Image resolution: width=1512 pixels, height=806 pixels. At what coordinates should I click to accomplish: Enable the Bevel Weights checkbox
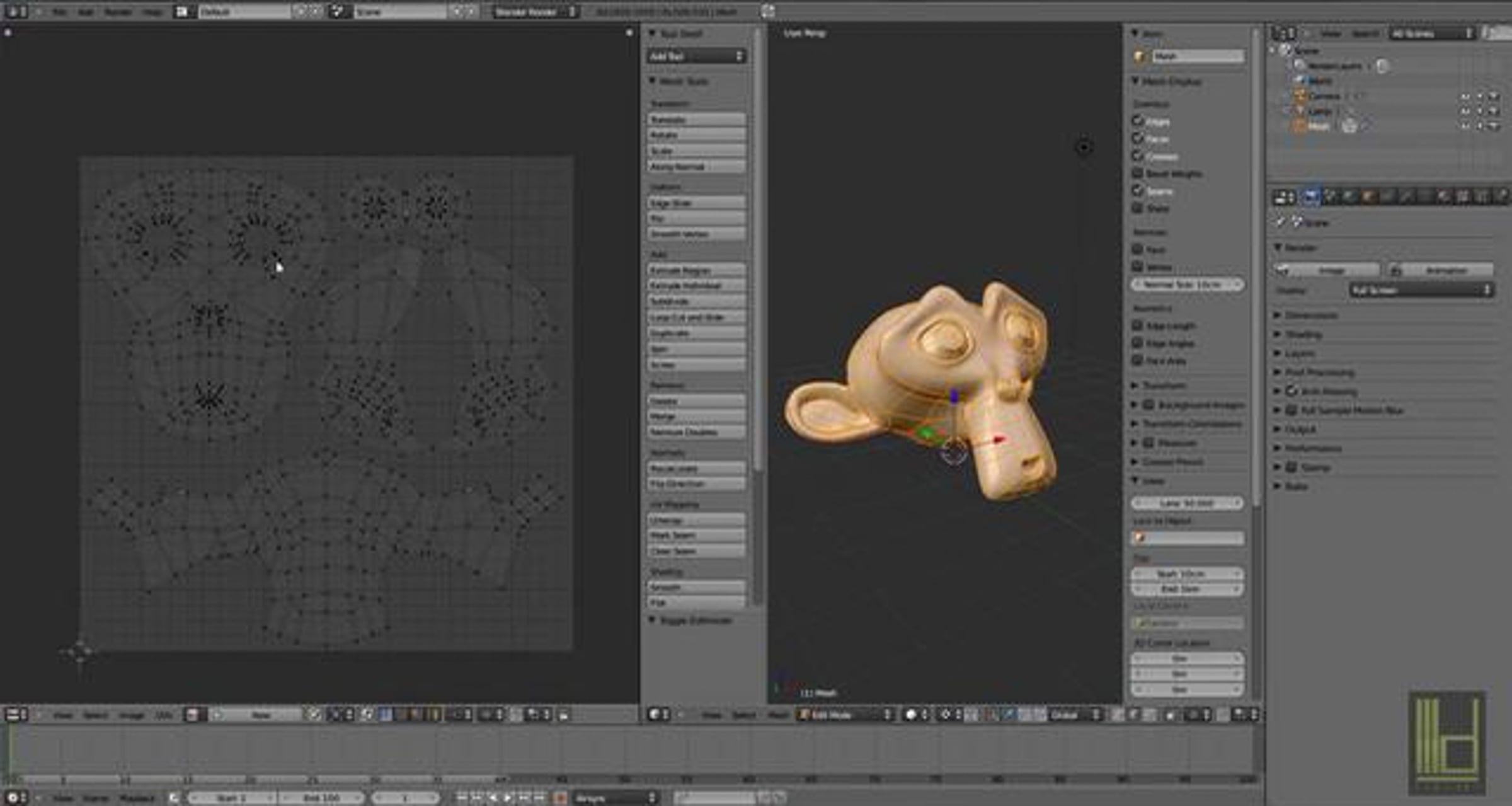tap(1138, 173)
